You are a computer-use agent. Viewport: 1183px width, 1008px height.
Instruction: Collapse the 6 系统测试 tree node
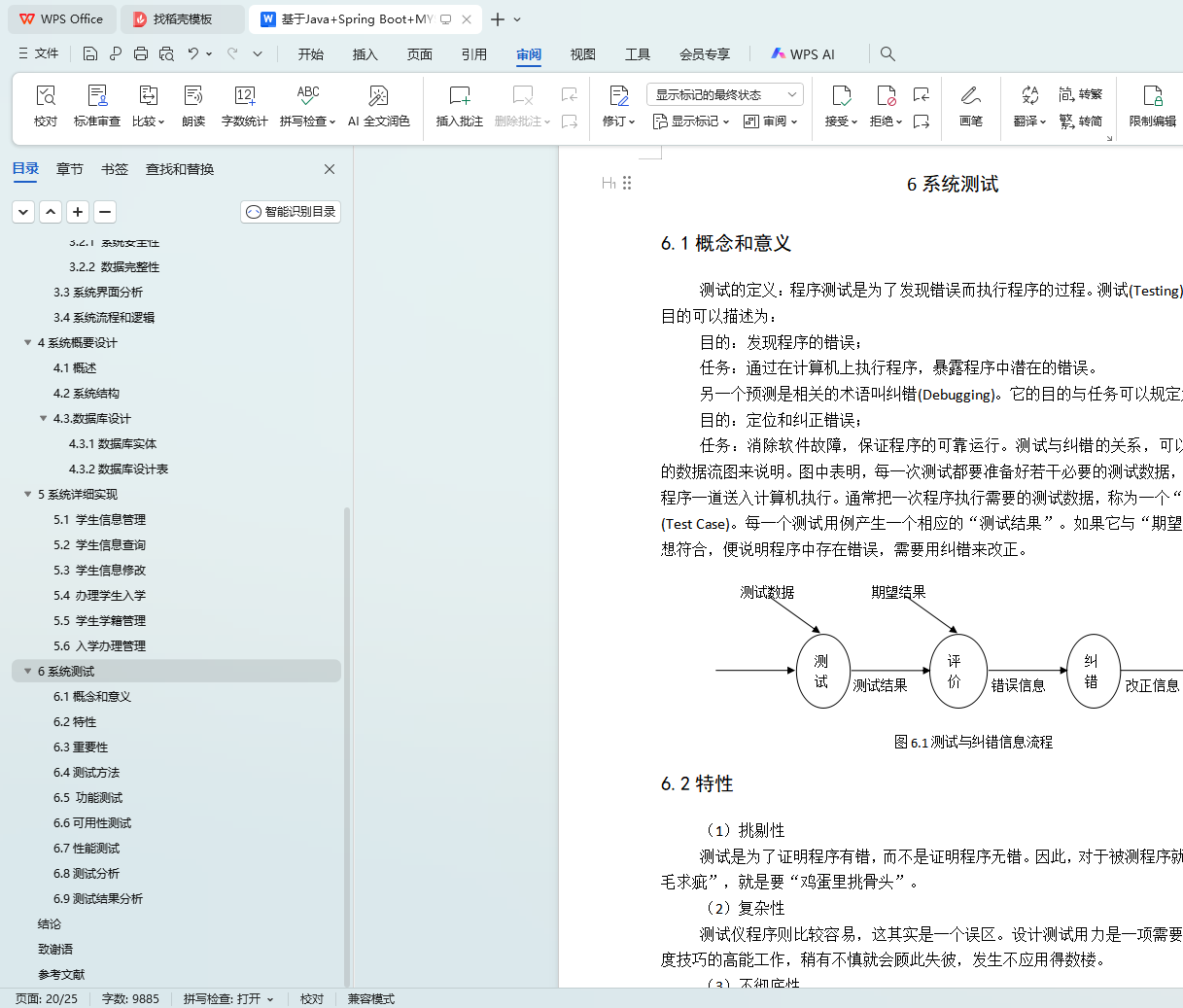(x=28, y=671)
